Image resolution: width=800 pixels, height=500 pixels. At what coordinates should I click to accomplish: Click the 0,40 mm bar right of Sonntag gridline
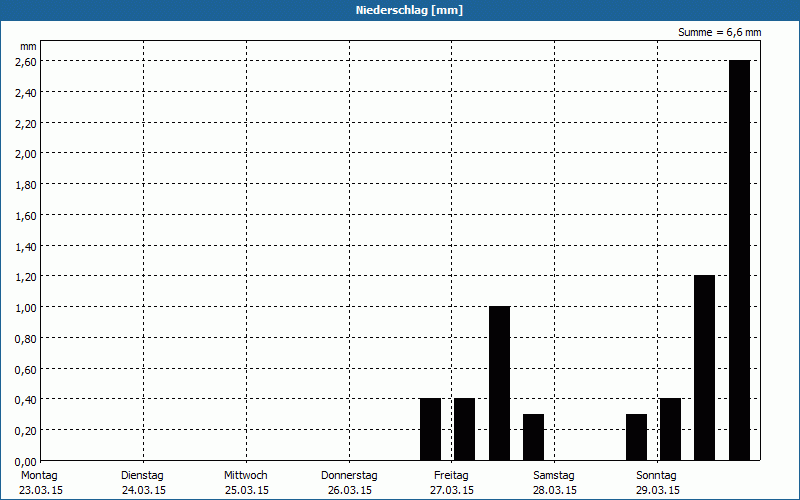pyautogui.click(x=670, y=430)
